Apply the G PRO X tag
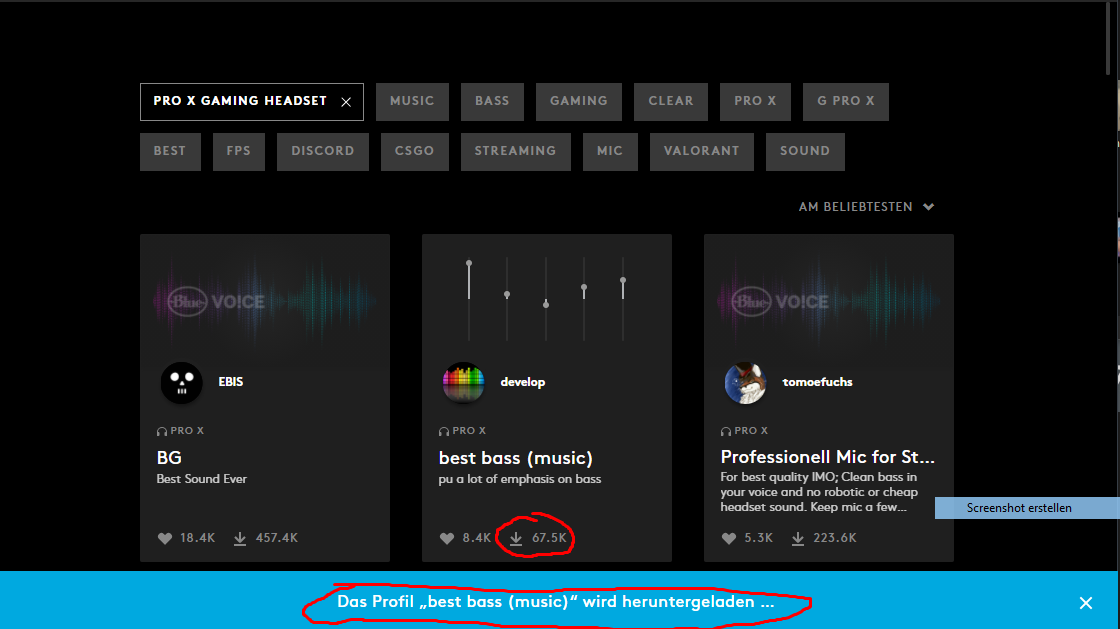 coord(846,101)
